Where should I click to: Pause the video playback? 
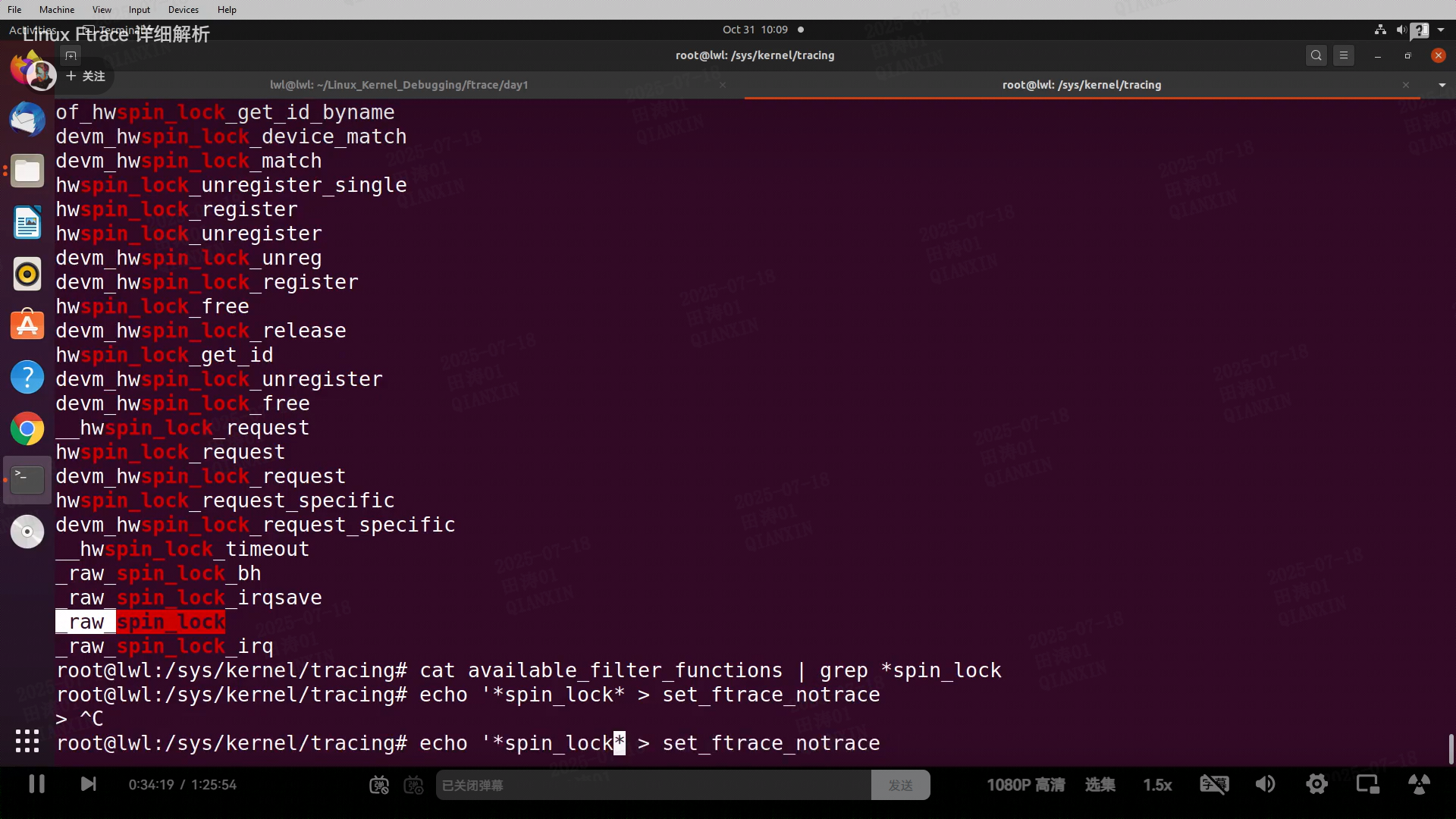point(36,784)
